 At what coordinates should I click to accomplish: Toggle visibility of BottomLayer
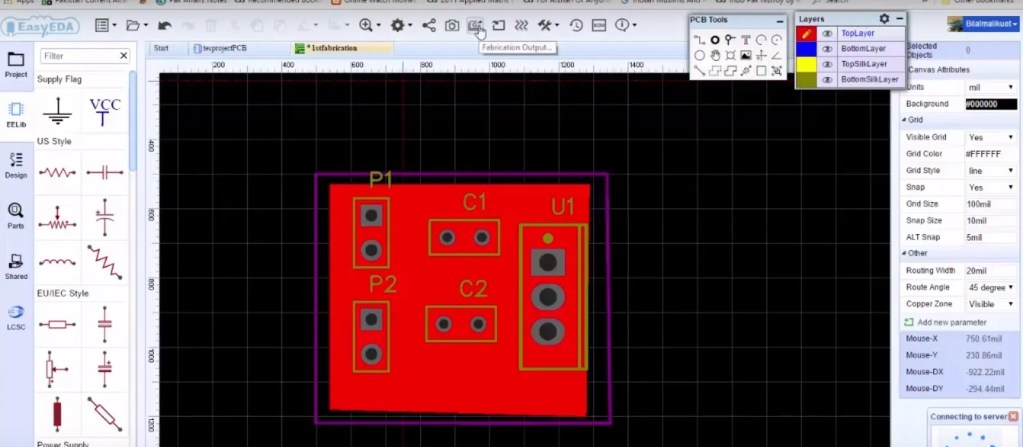(x=827, y=49)
